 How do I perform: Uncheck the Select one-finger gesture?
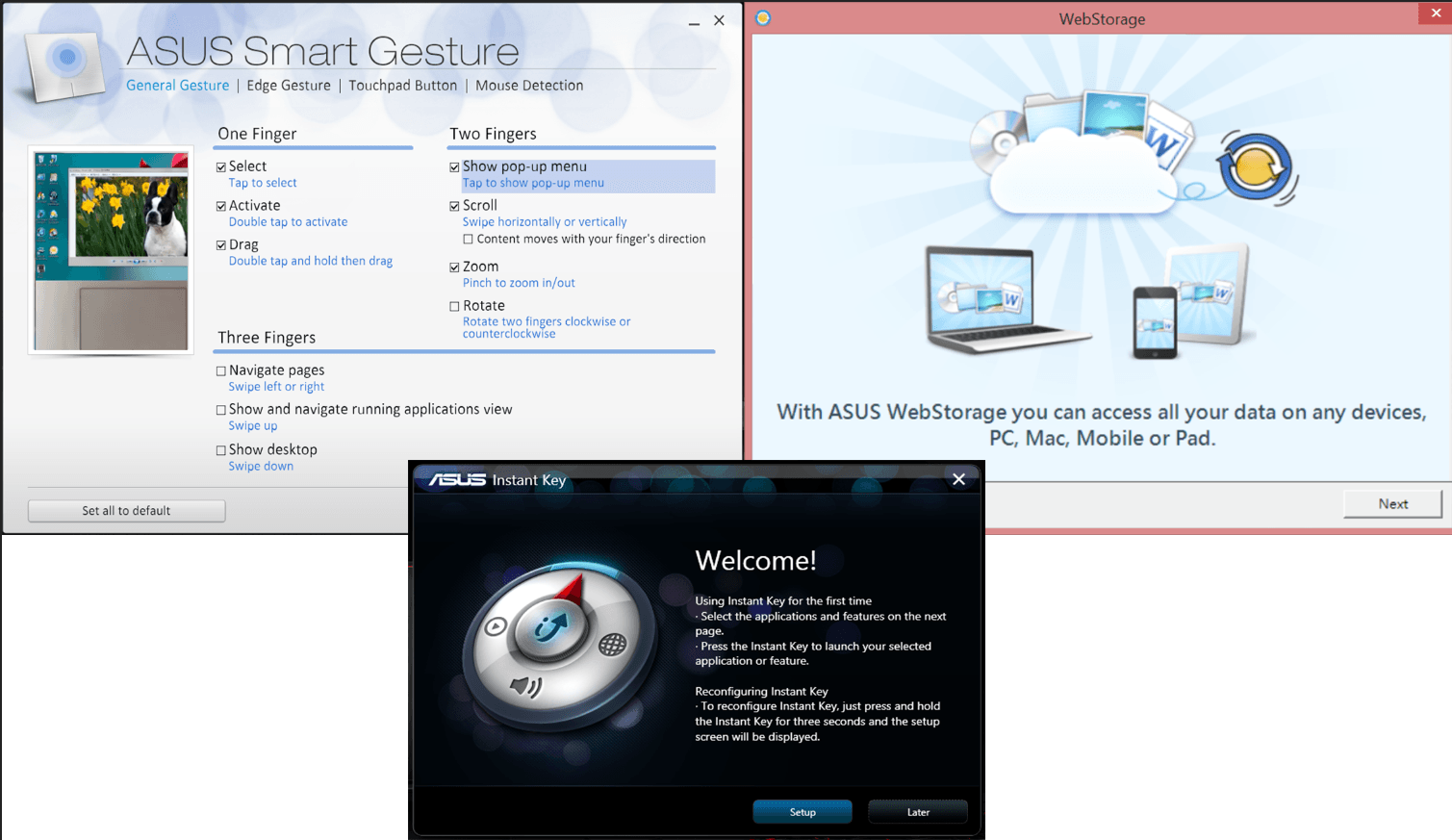(x=221, y=167)
